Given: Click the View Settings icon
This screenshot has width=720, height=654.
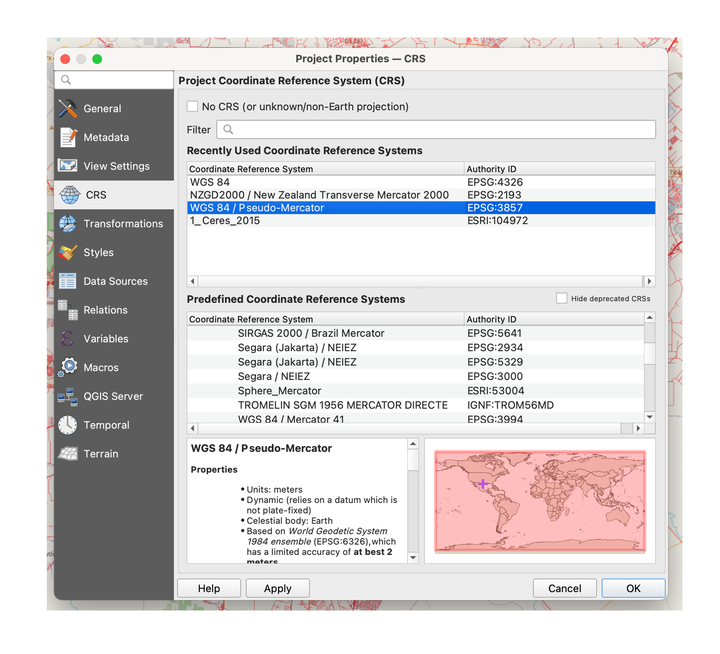Looking at the screenshot, I should (x=68, y=165).
